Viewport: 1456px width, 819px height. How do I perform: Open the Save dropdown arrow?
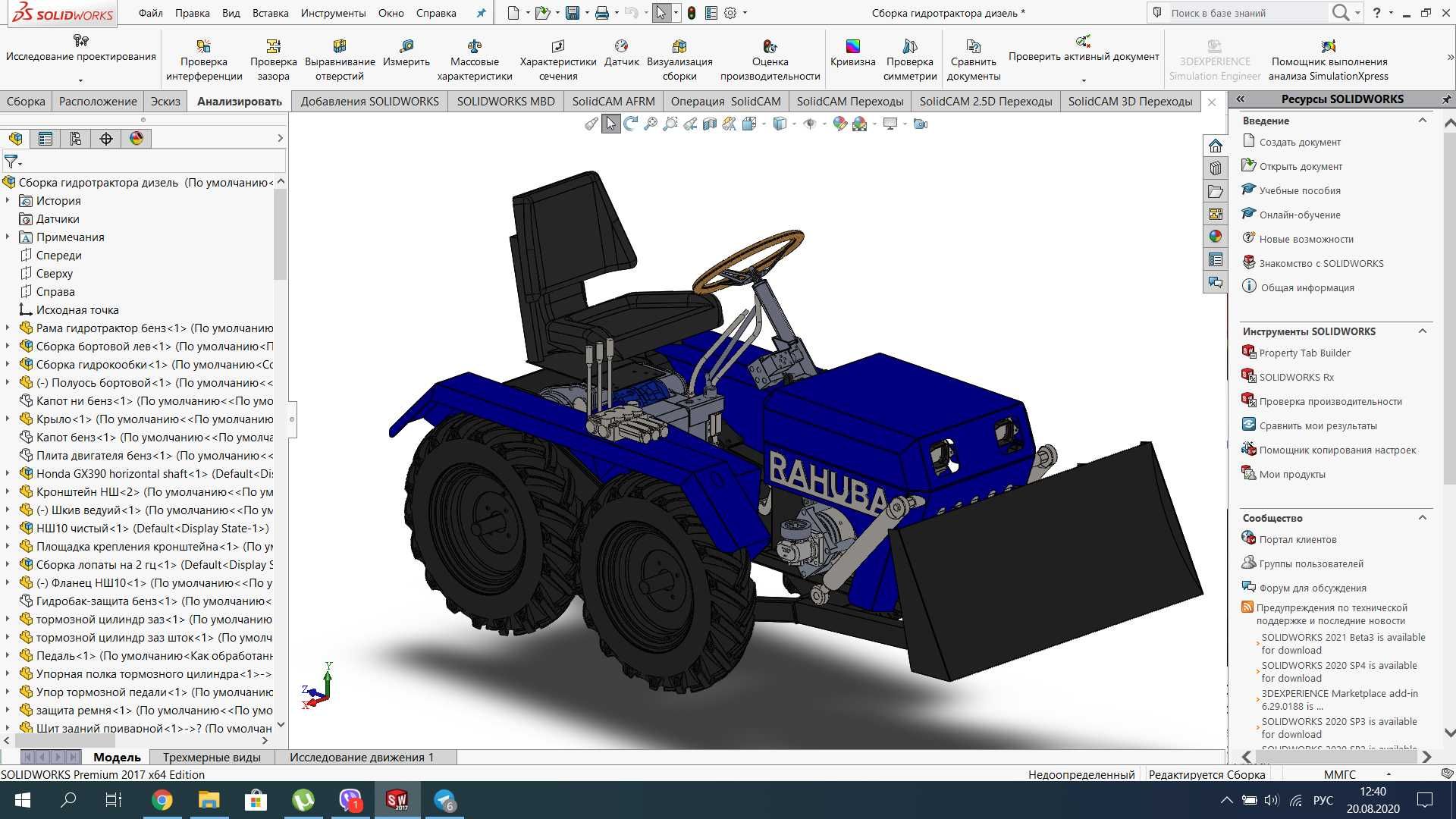click(x=586, y=13)
